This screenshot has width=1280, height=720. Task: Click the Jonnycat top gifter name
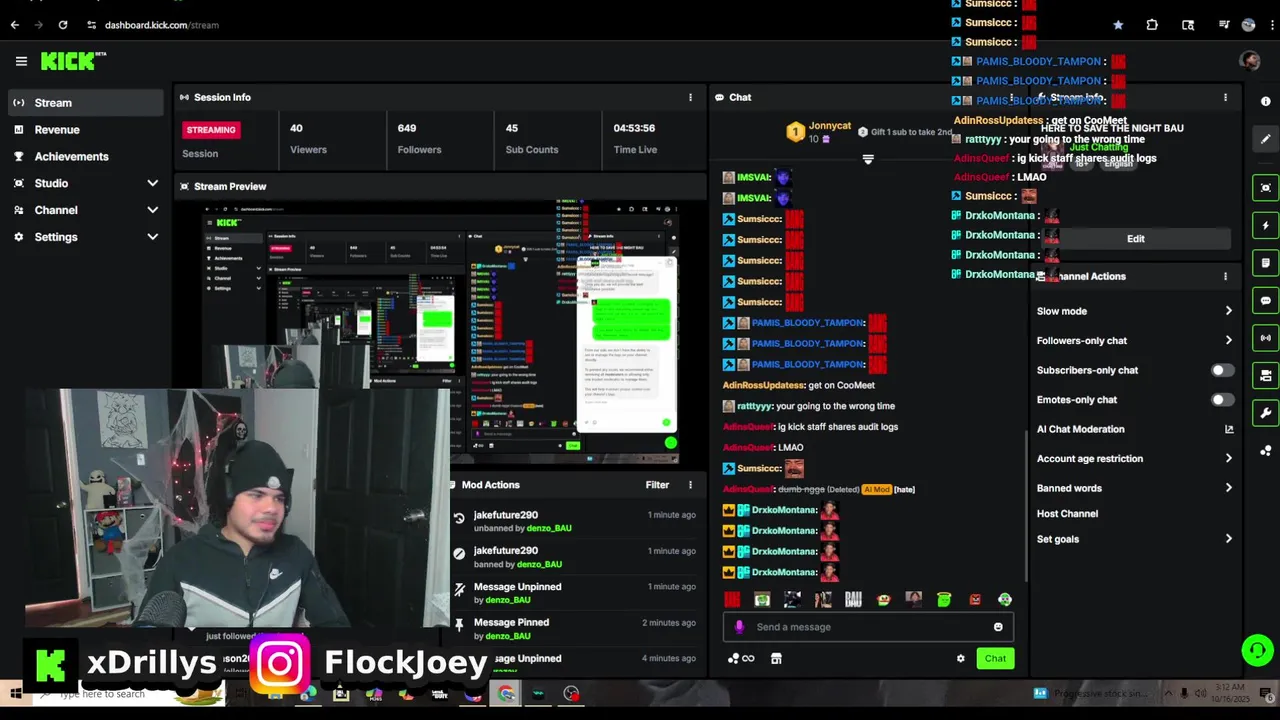tap(830, 126)
